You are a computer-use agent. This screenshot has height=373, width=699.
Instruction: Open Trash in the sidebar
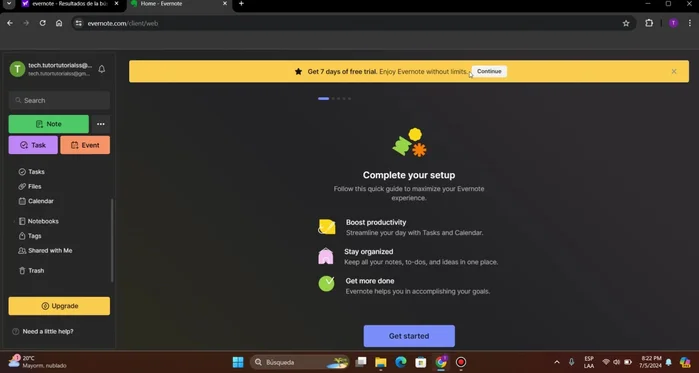pos(31,271)
